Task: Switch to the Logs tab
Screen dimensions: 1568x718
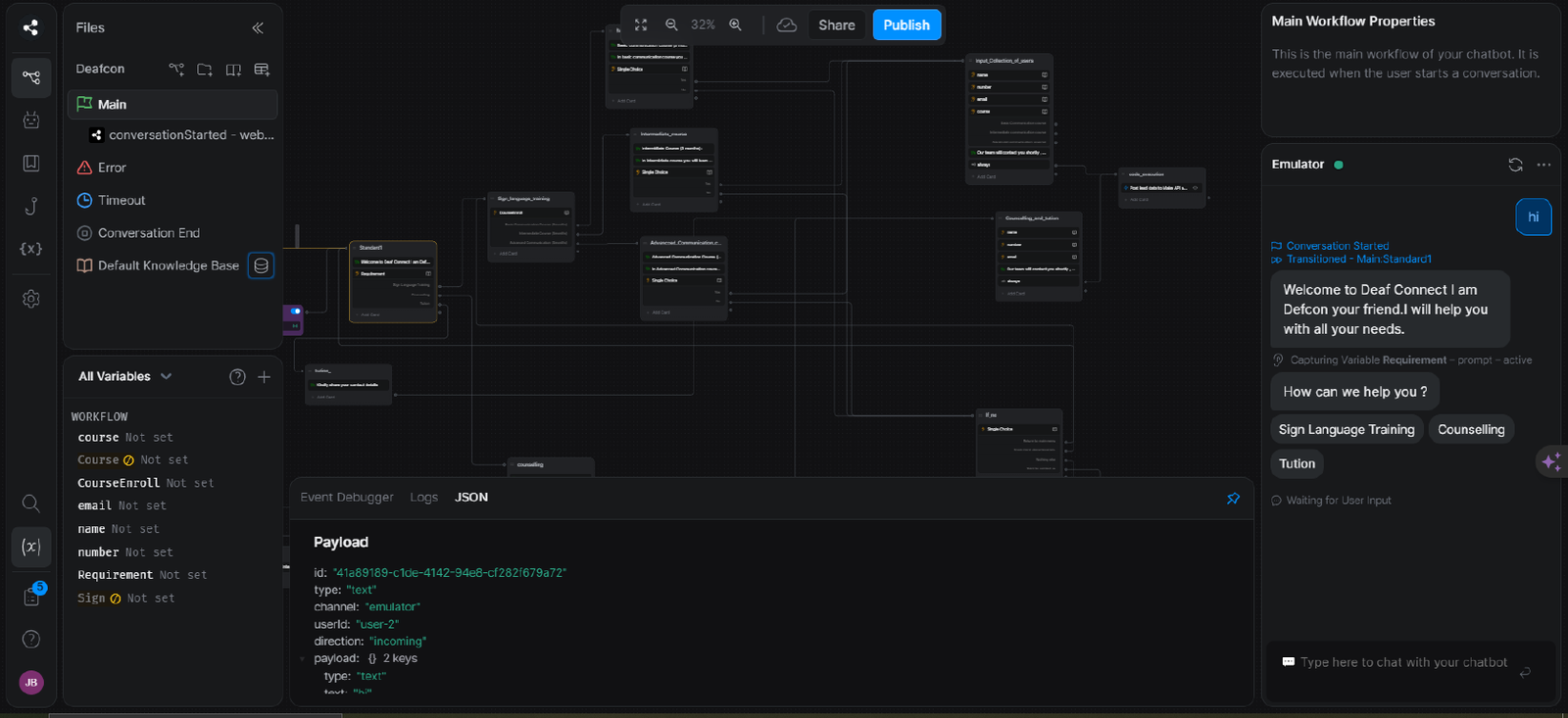Action: pos(423,498)
